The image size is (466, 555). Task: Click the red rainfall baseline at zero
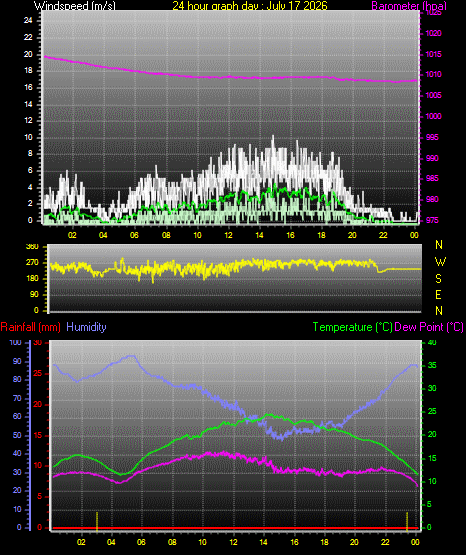coord(235,528)
